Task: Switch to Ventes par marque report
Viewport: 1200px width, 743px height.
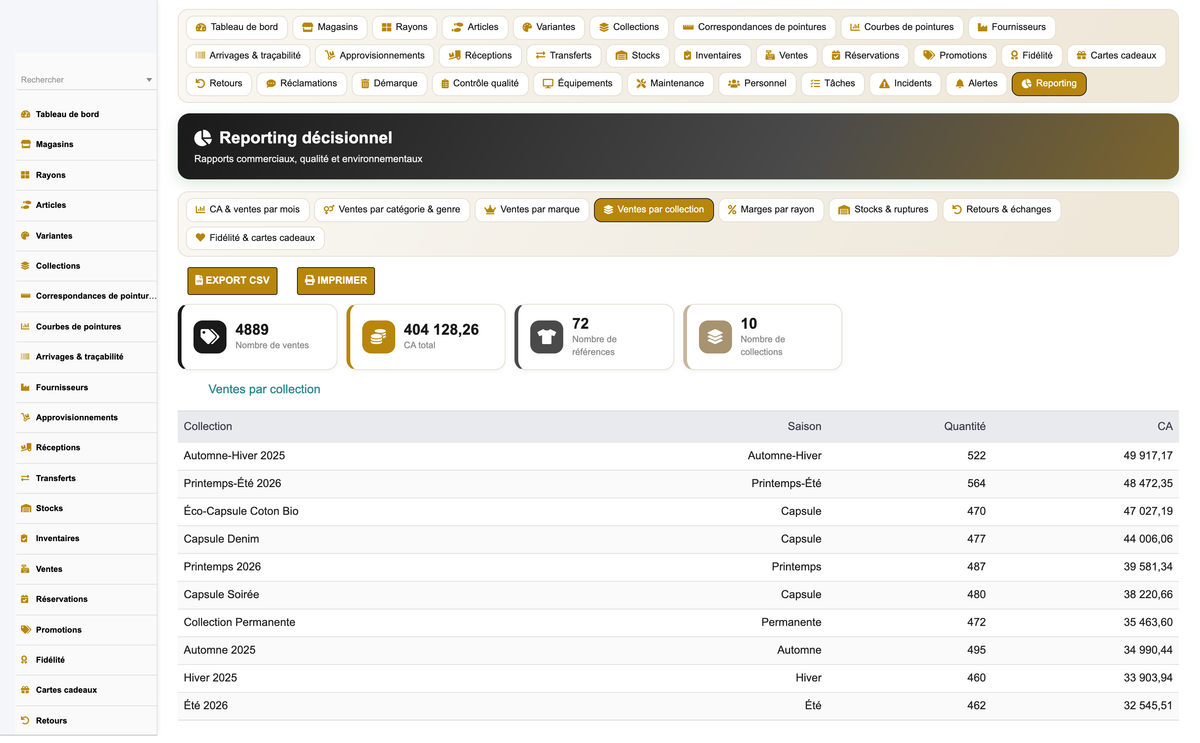Action: 532,210
